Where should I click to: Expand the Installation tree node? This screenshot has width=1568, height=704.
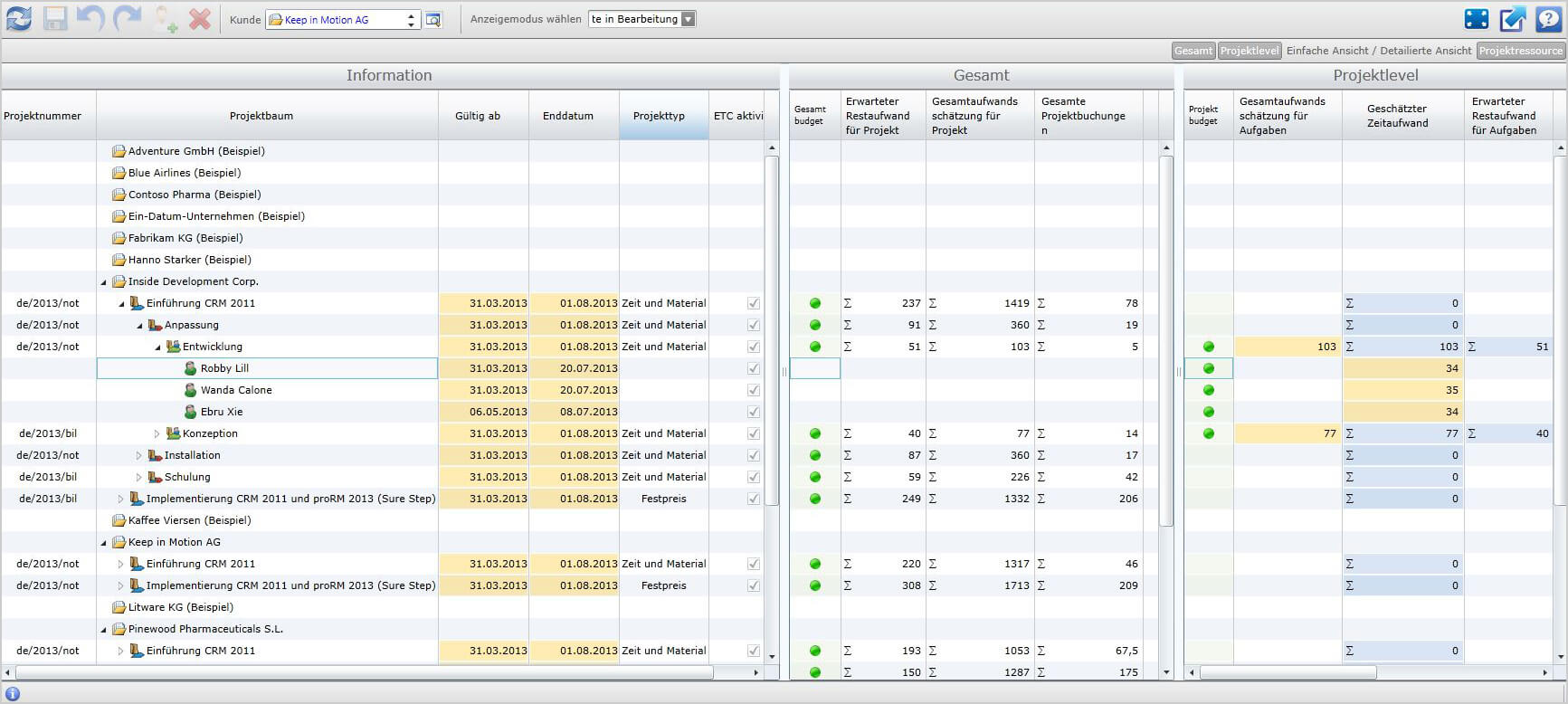[138, 455]
